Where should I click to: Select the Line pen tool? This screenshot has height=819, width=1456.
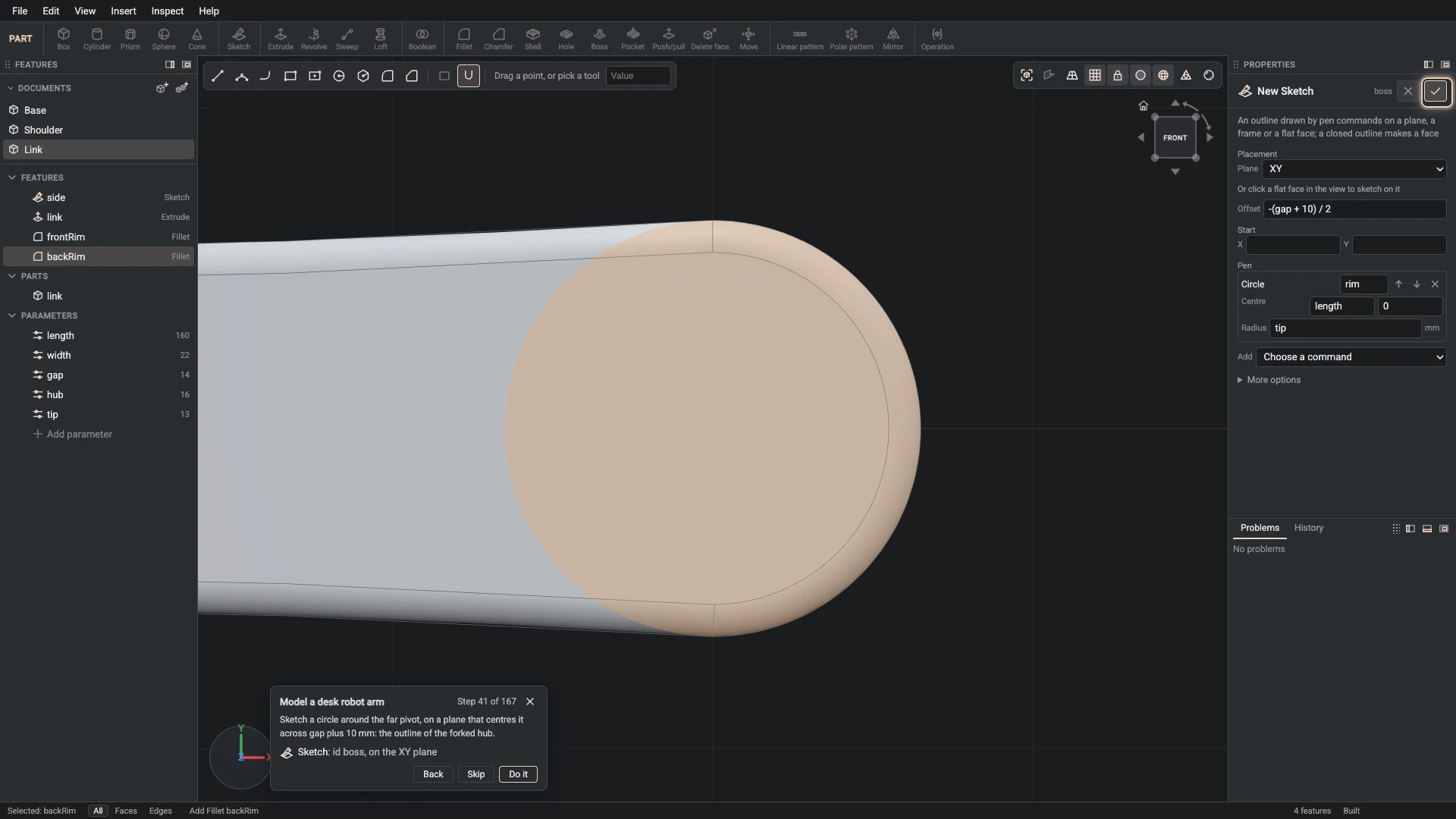218,76
